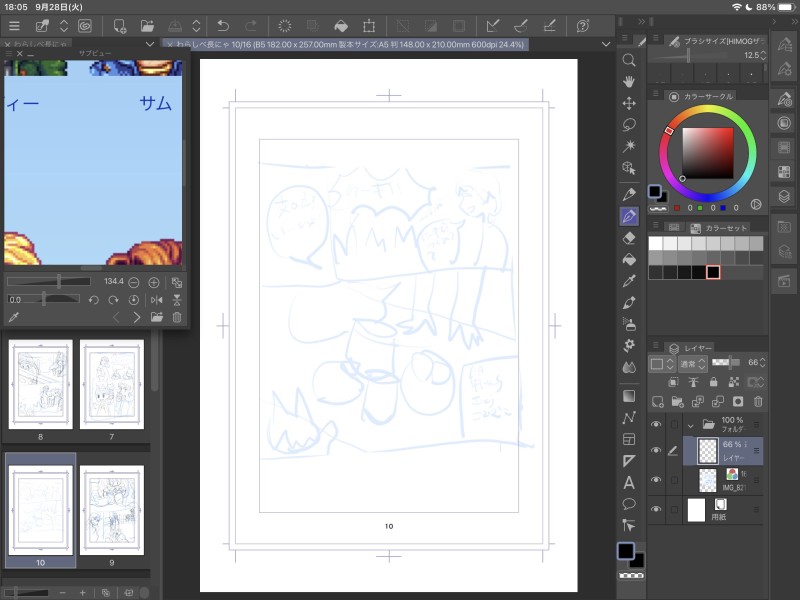Toggle visibility of the folder layer
The image size is (800, 600).
tap(656, 424)
